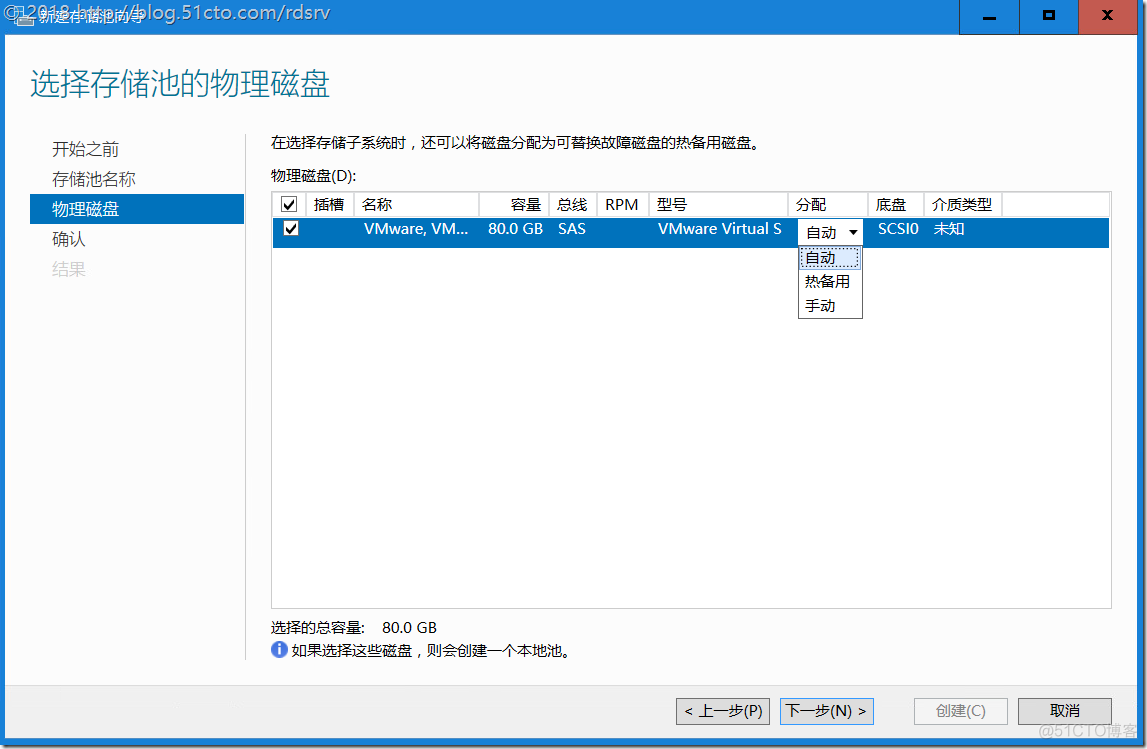The width and height of the screenshot is (1147, 749).
Task: Close the storage pool wizard window
Action: tap(1107, 16)
